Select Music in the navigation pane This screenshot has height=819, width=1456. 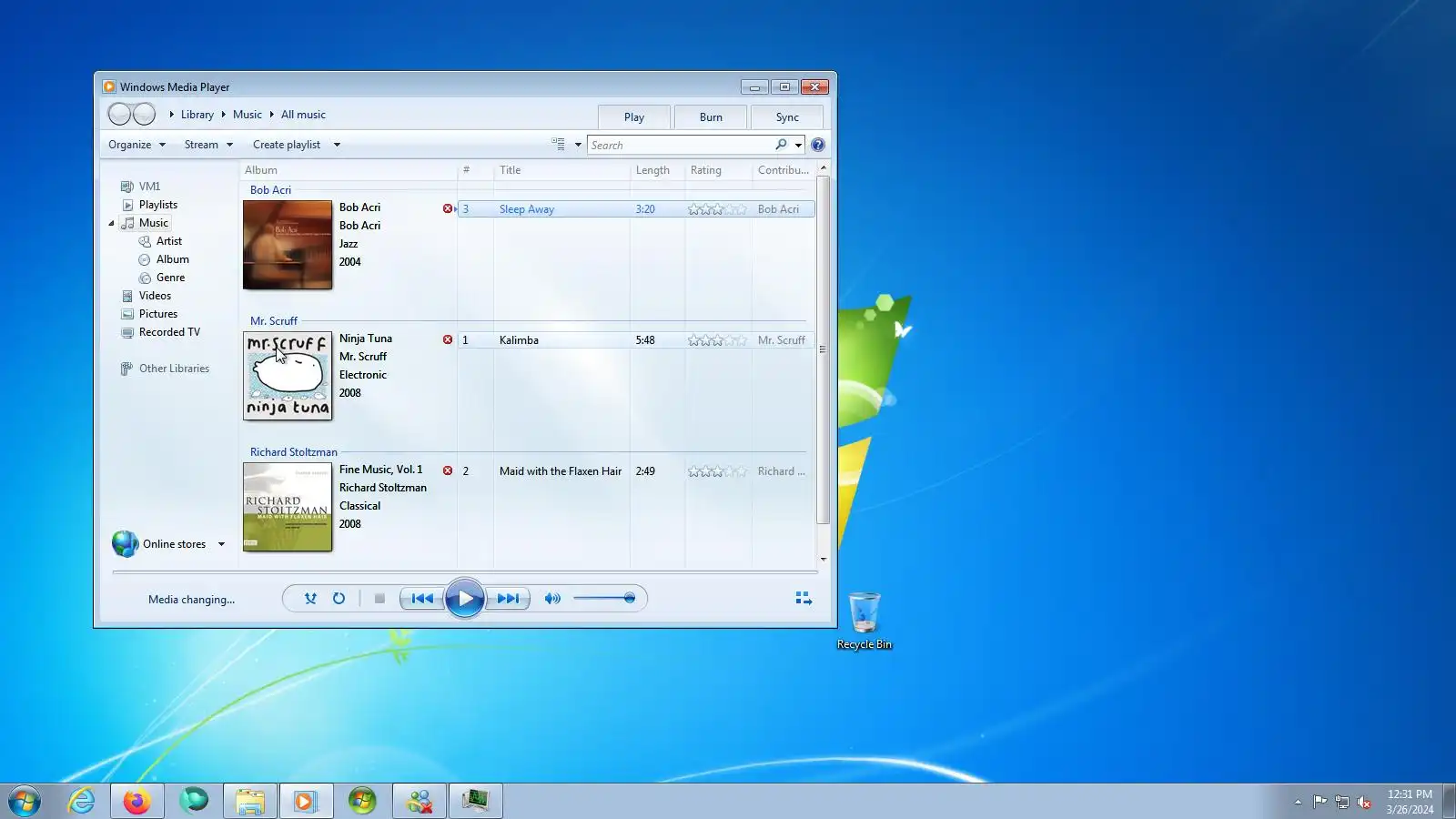click(x=154, y=223)
